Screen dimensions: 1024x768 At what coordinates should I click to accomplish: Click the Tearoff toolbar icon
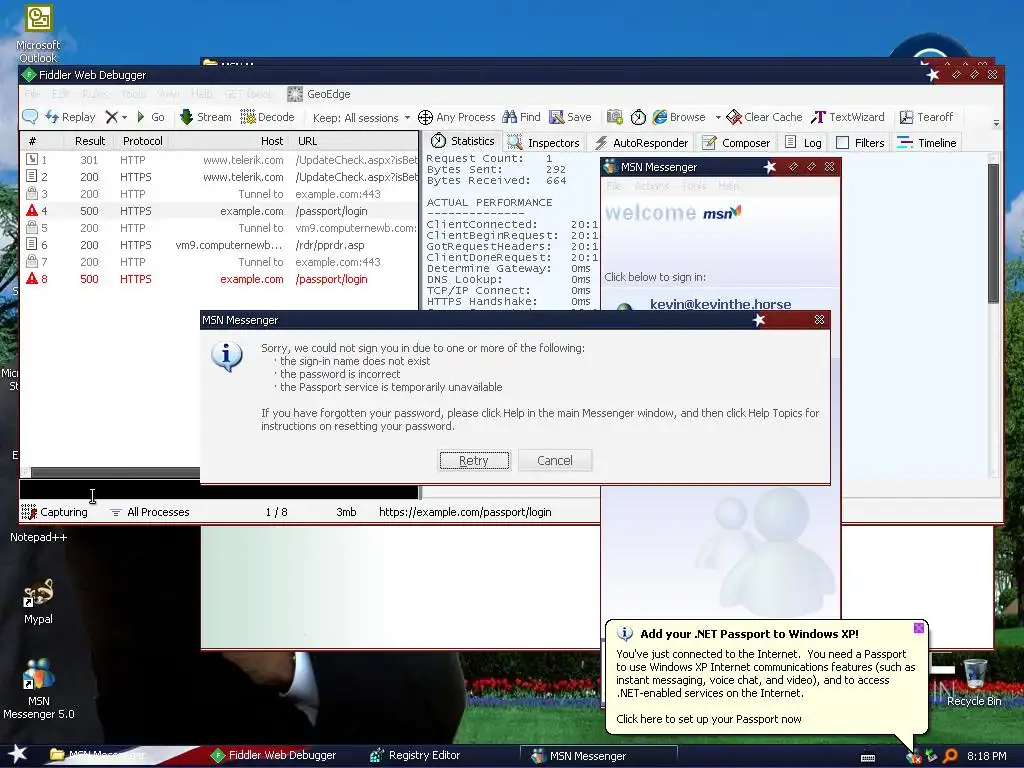click(x=926, y=117)
